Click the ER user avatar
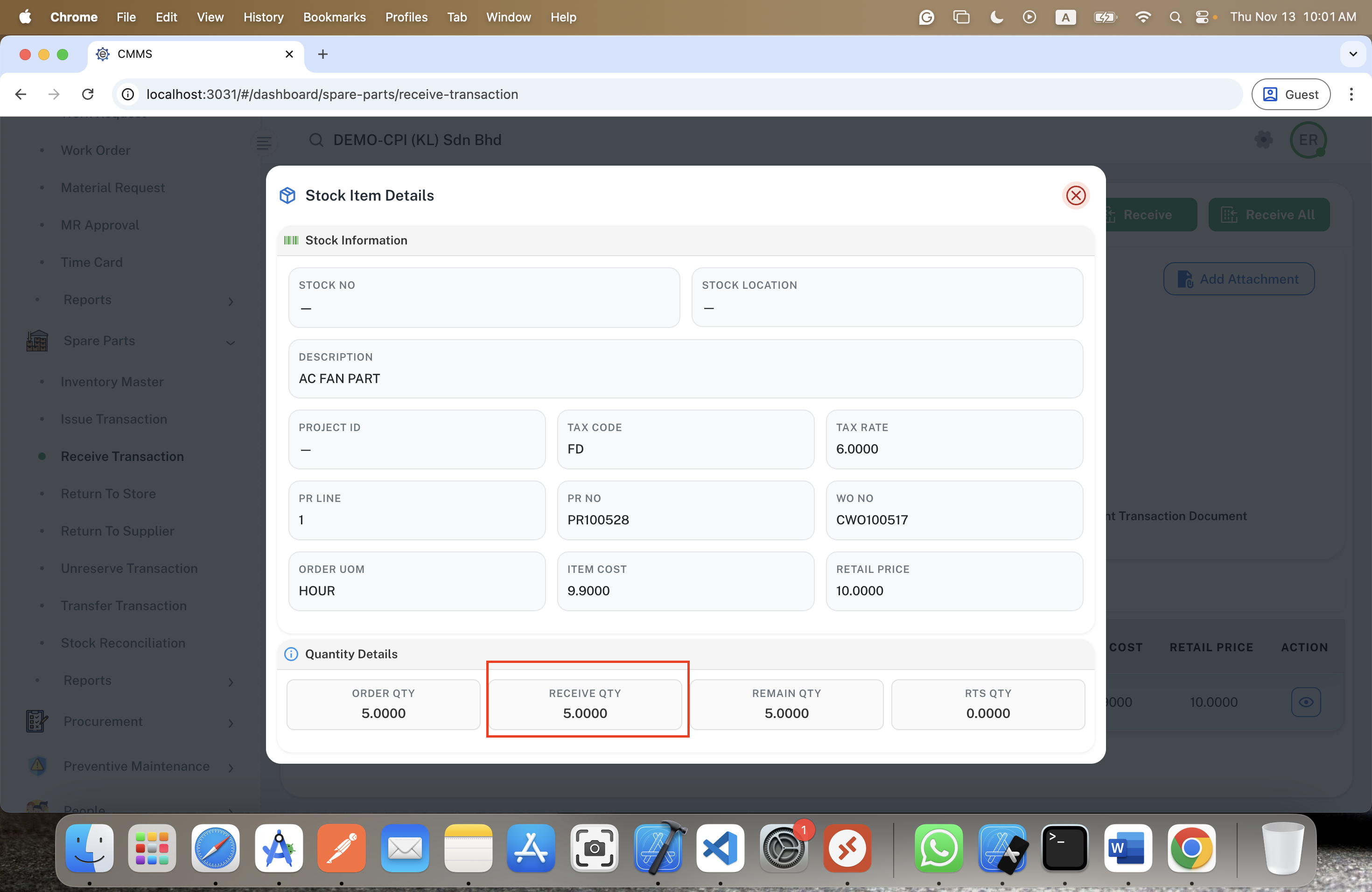Screen dimensions: 1372x892 1308,139
